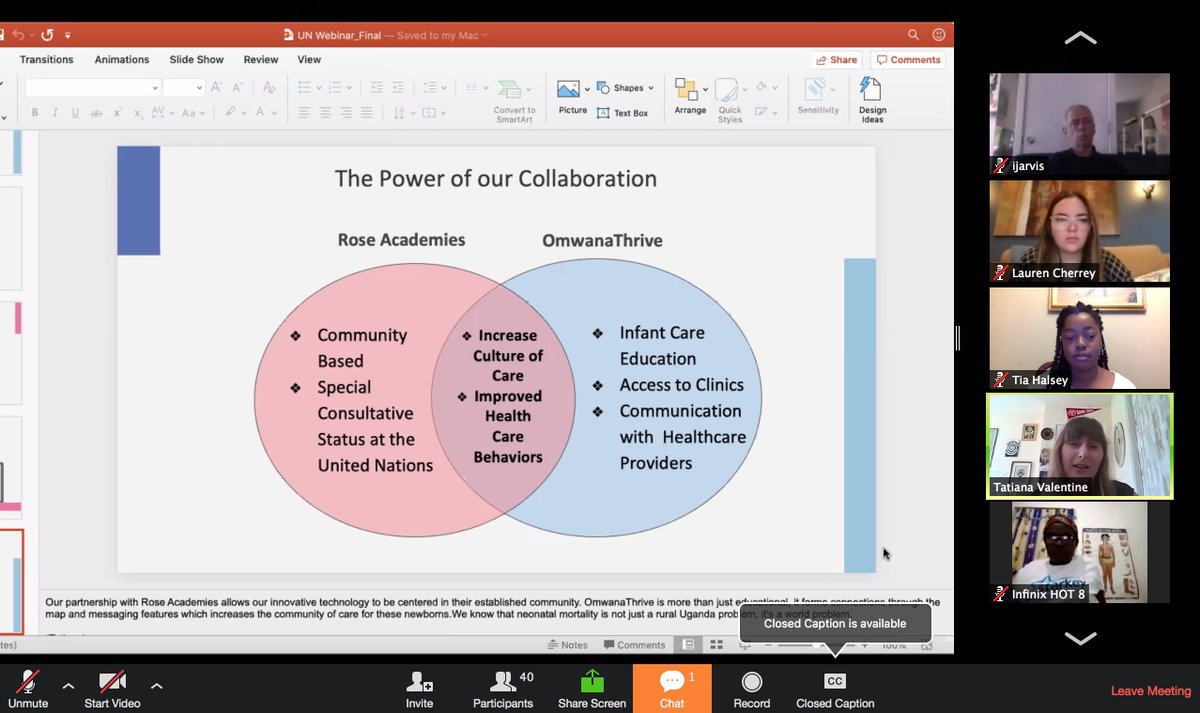1200x713 pixels.
Task: Open the Zoom Chat panel
Action: tap(672, 690)
